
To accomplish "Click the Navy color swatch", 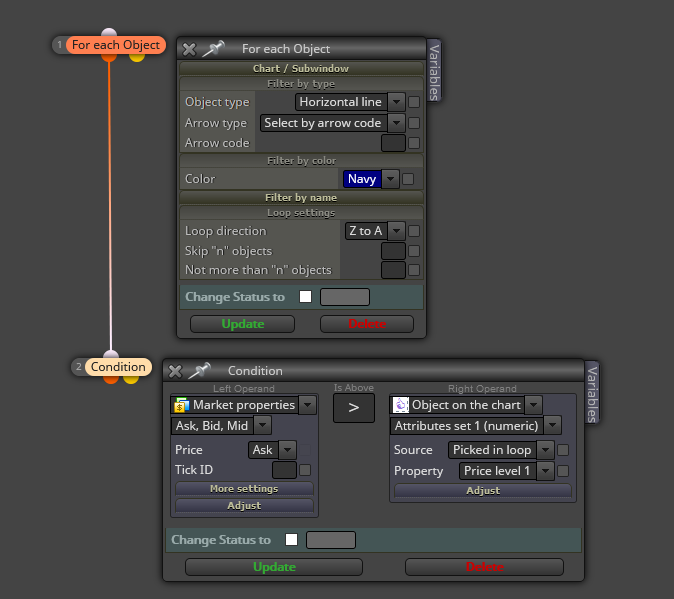I will (362, 179).
